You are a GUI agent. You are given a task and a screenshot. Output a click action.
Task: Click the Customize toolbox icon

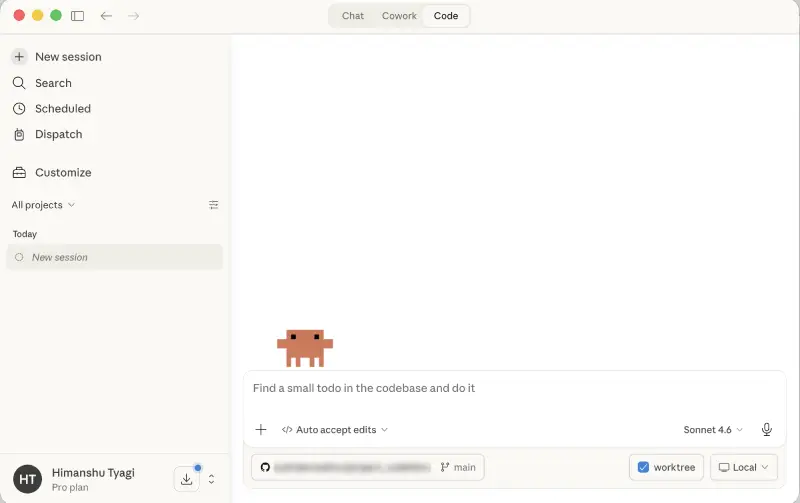tap(19, 172)
